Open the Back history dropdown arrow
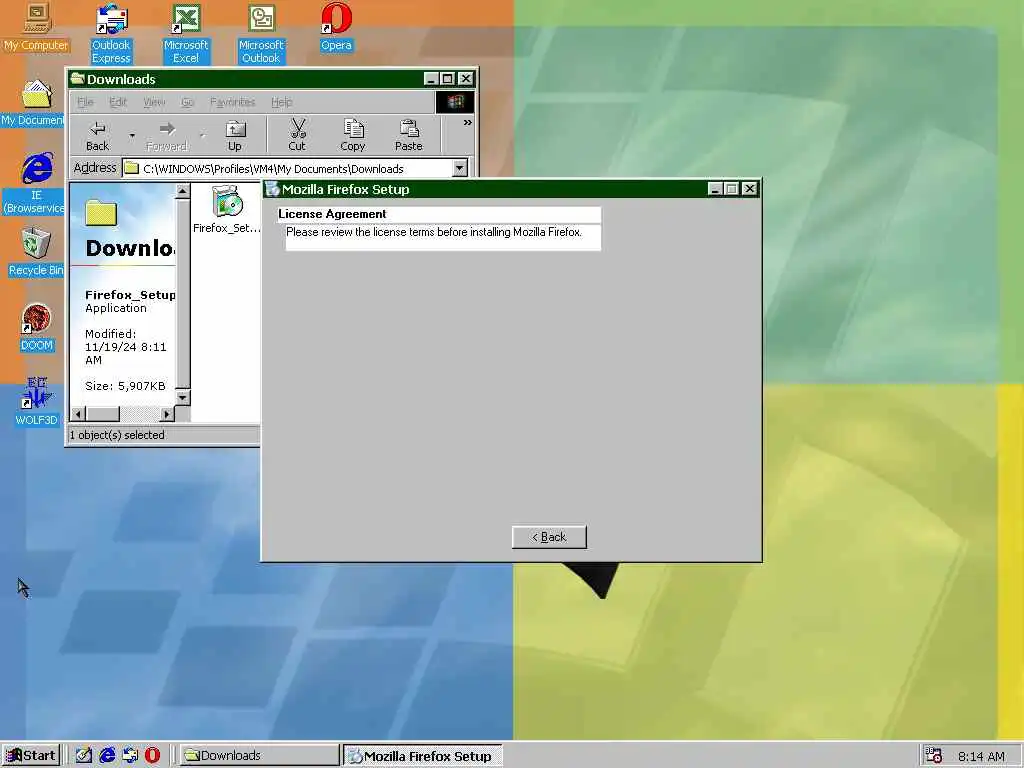 132,136
